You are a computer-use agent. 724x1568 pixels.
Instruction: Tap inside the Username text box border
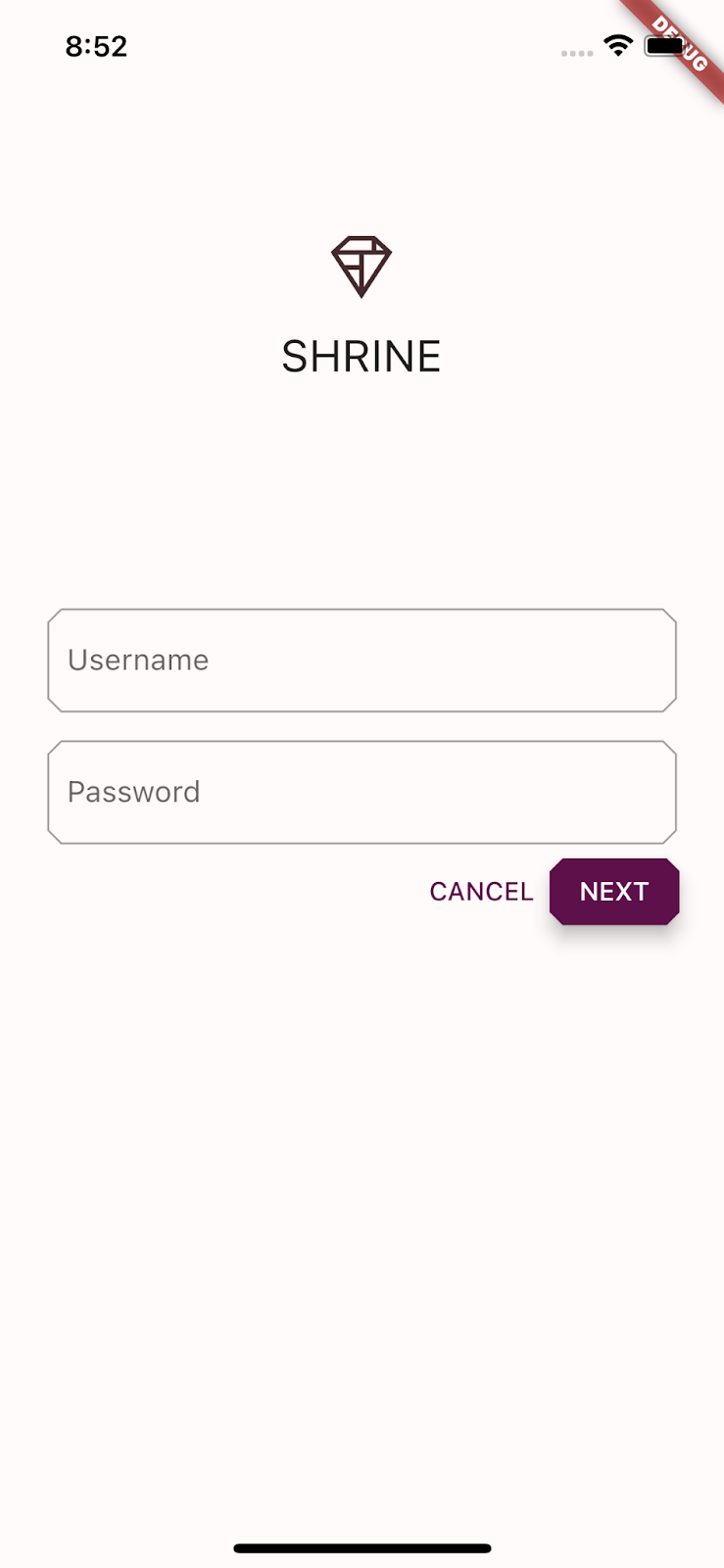362,660
